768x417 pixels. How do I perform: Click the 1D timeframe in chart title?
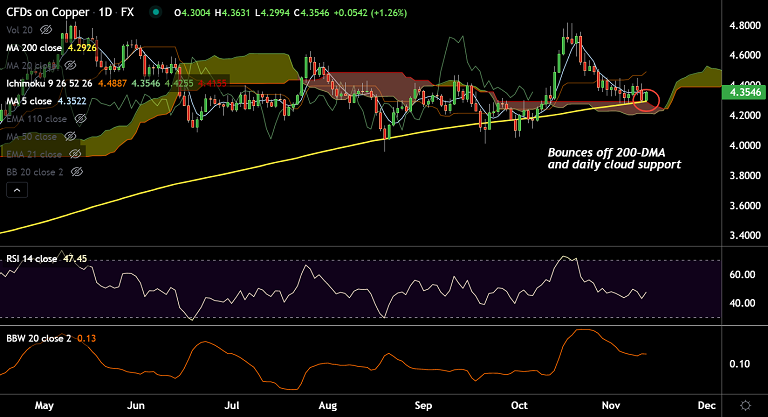click(105, 12)
